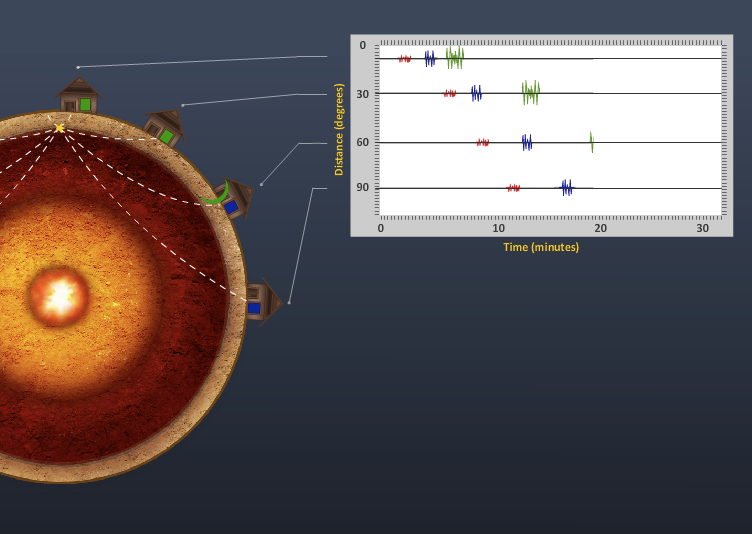Click the green surface wave arc on the crust
752x534 pixels.
pos(216,197)
